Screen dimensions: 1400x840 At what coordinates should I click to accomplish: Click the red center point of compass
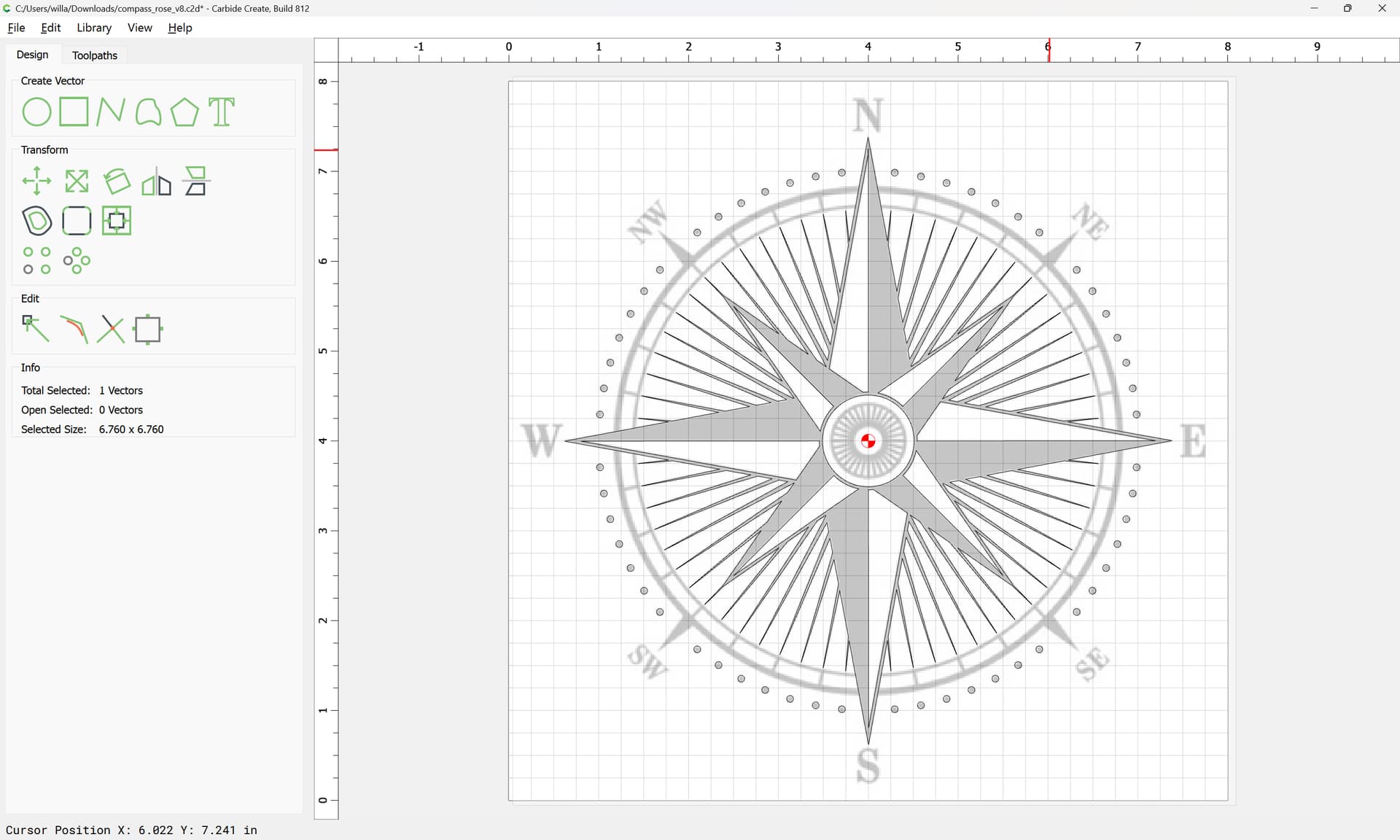point(868,441)
